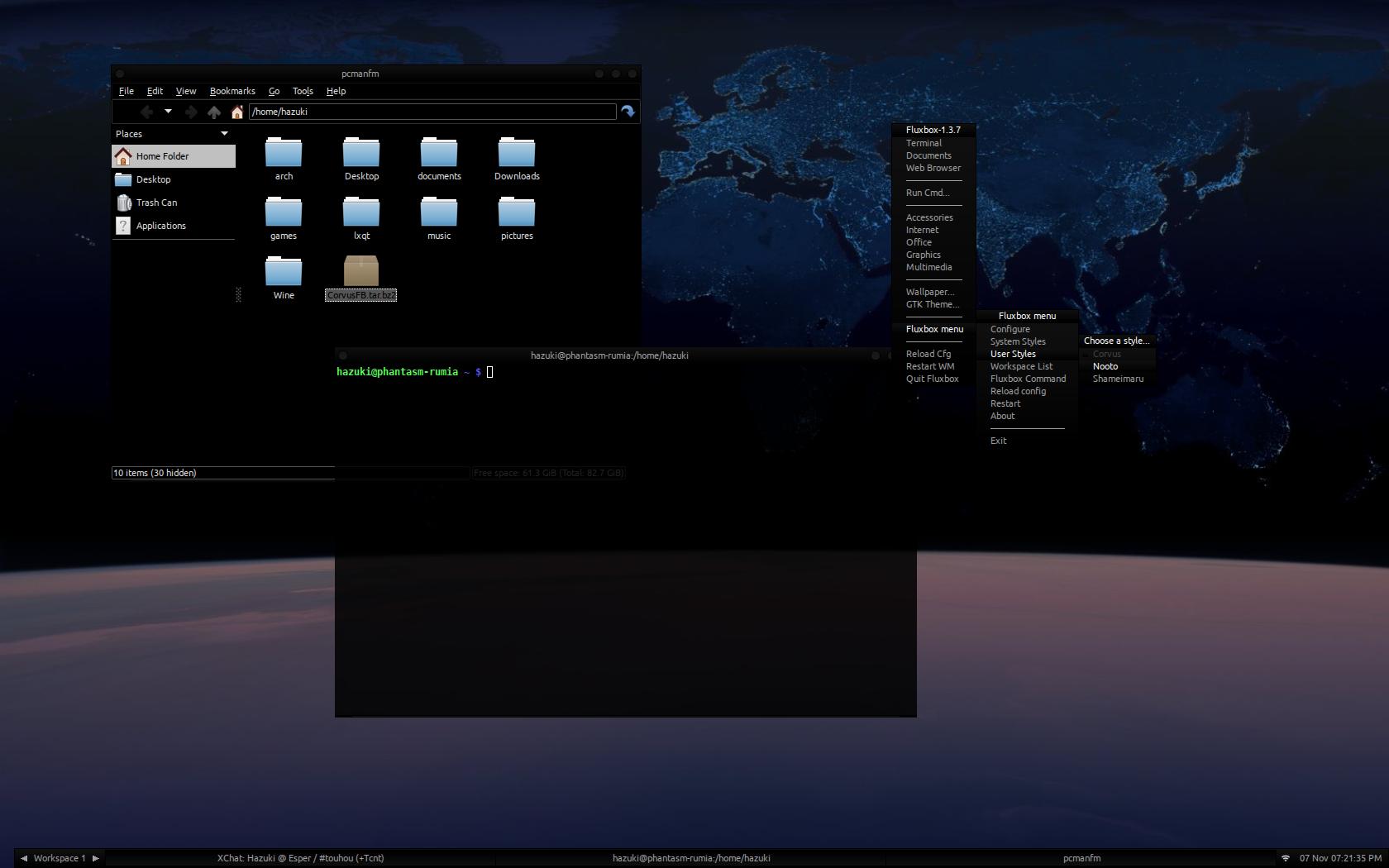Go up to parent folder in pcmanfm
This screenshot has width=1389, height=868.
[x=214, y=112]
